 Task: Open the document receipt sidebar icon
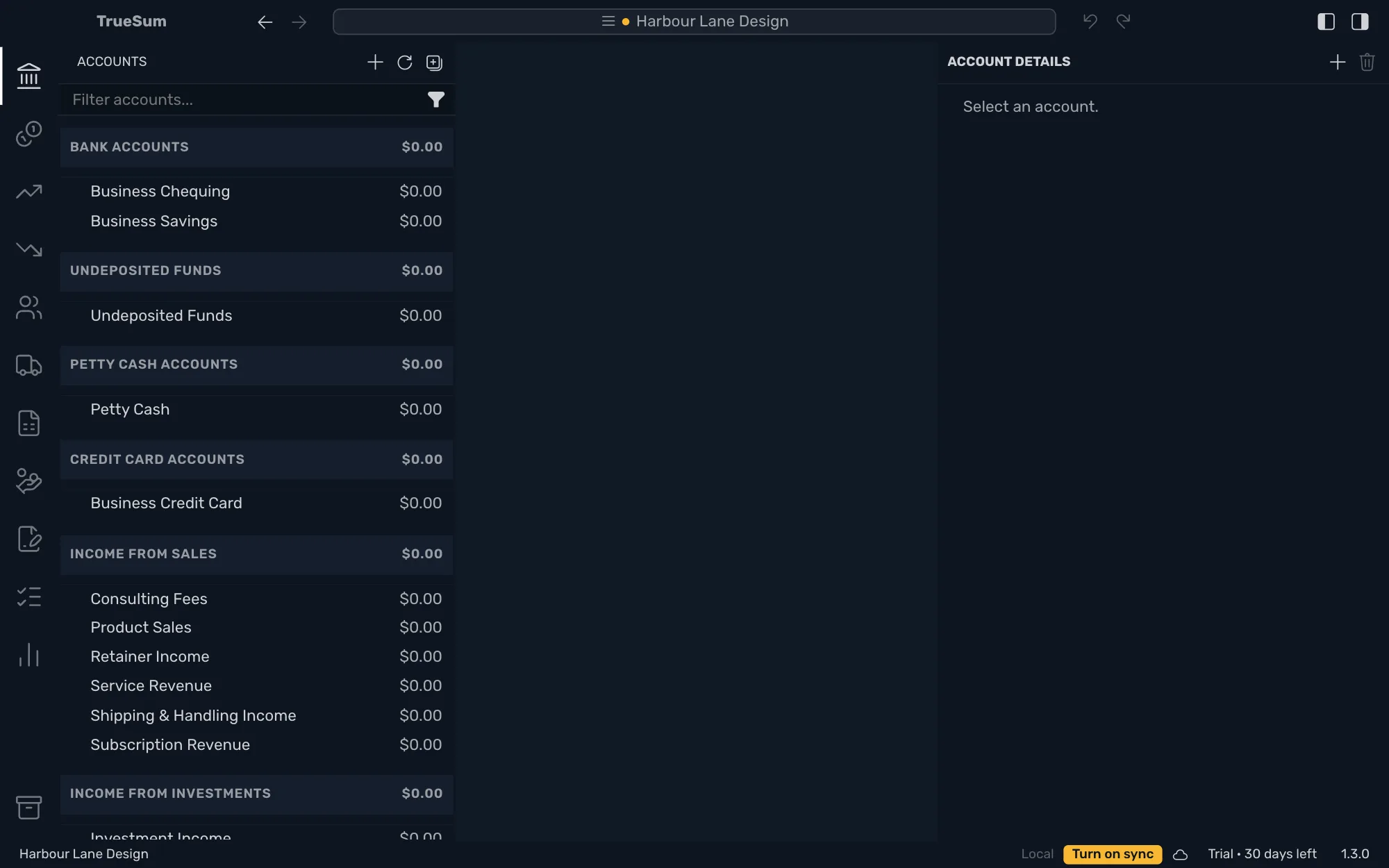(28, 423)
